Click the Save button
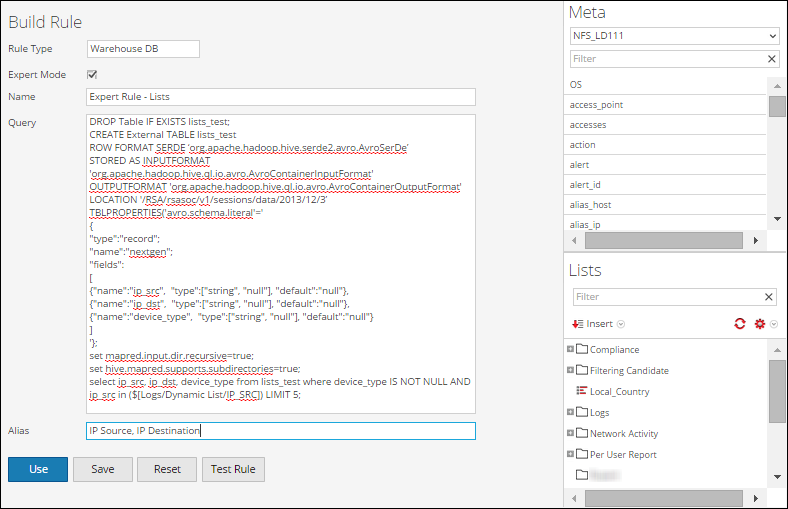 tap(103, 469)
